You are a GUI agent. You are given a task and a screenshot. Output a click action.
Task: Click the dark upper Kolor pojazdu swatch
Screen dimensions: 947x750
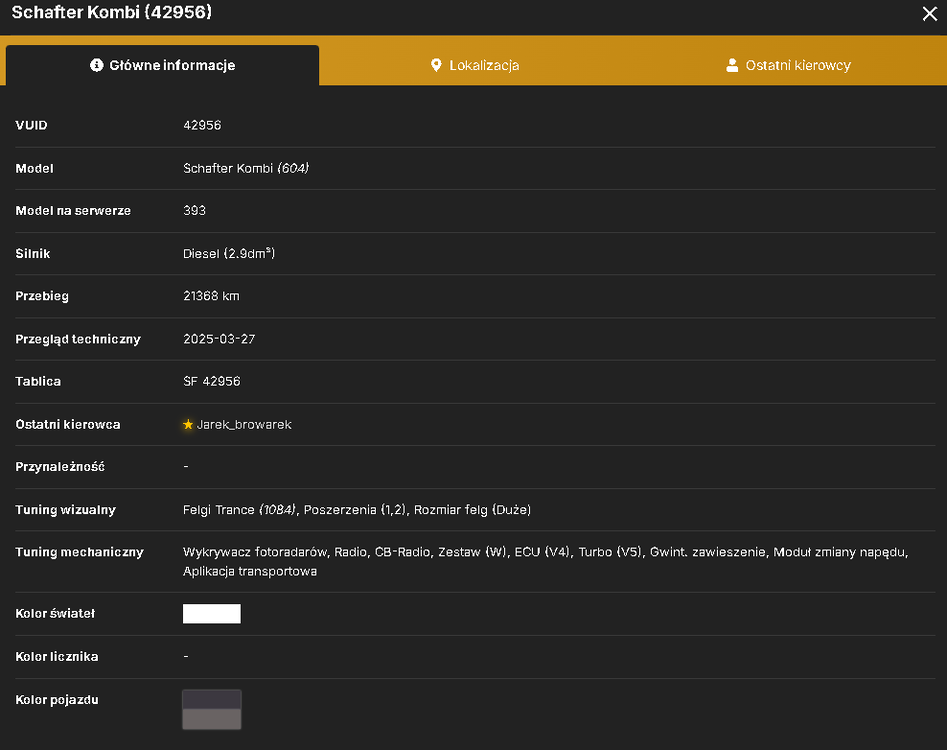211,700
